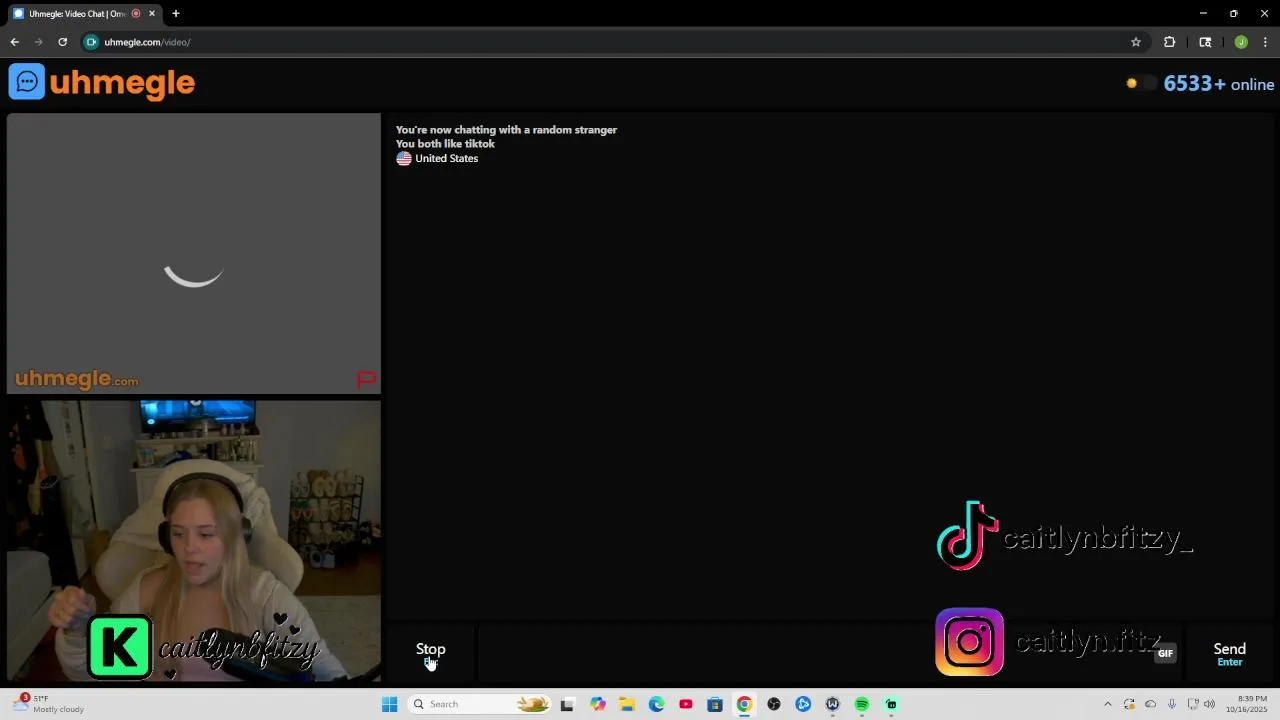Image resolution: width=1280 pixels, height=720 pixels.
Task: Open the Windows Start menu
Action: [389, 704]
